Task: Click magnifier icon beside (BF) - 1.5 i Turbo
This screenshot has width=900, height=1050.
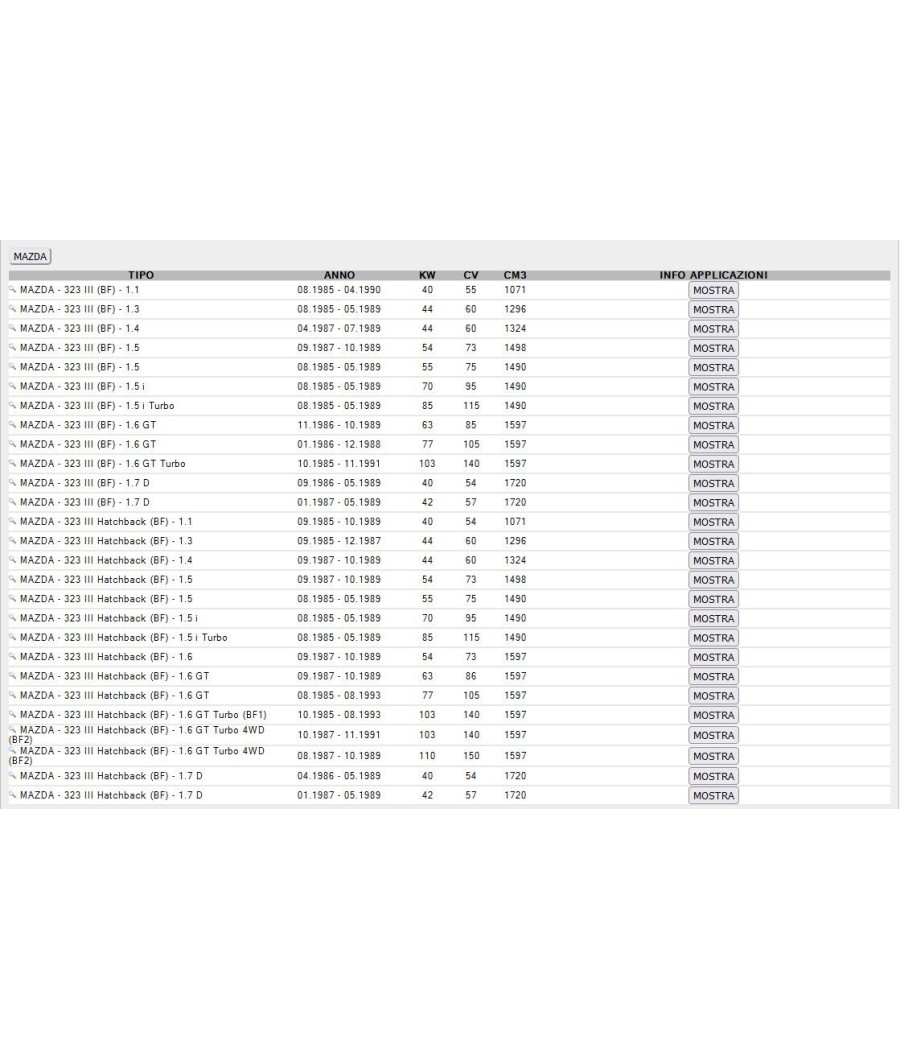Action: click(x=12, y=405)
